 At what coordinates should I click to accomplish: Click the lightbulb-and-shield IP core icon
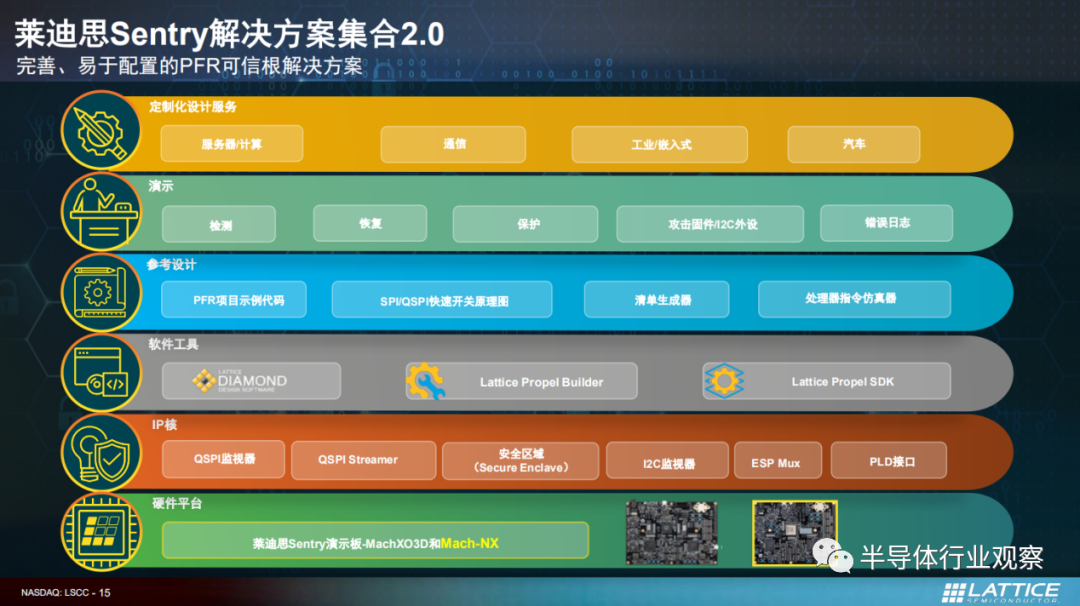(101, 453)
